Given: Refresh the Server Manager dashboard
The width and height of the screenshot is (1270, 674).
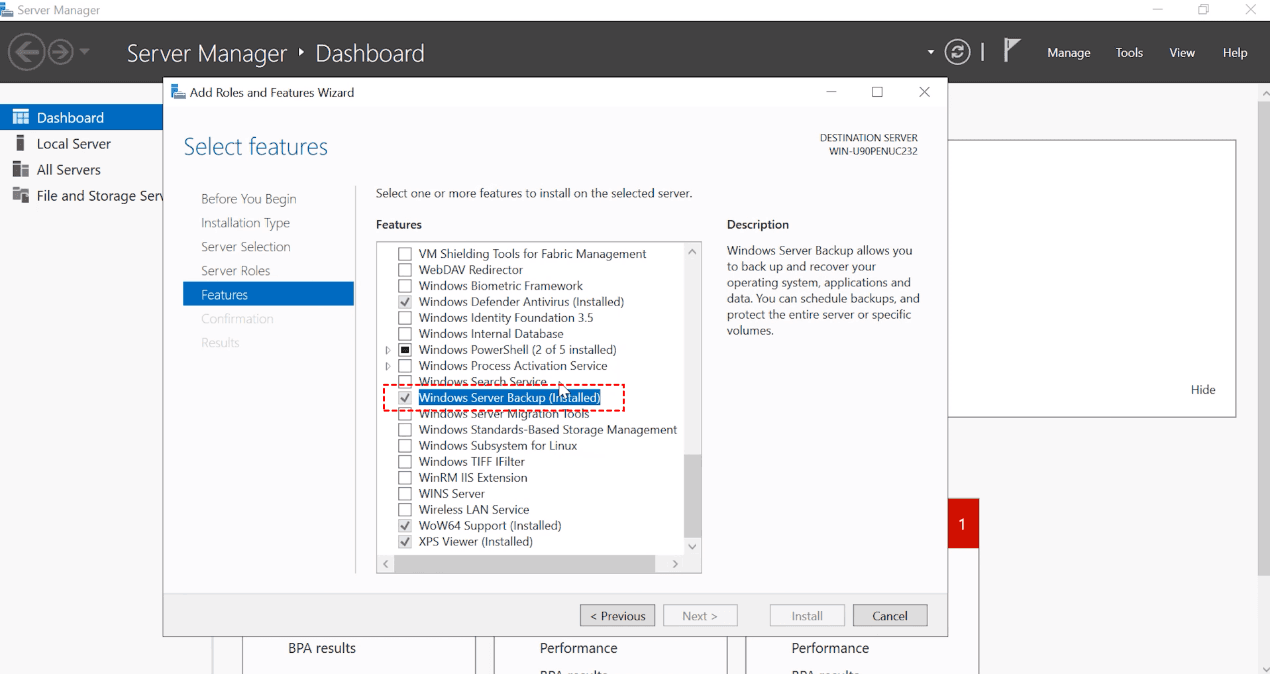Looking at the screenshot, I should point(957,52).
